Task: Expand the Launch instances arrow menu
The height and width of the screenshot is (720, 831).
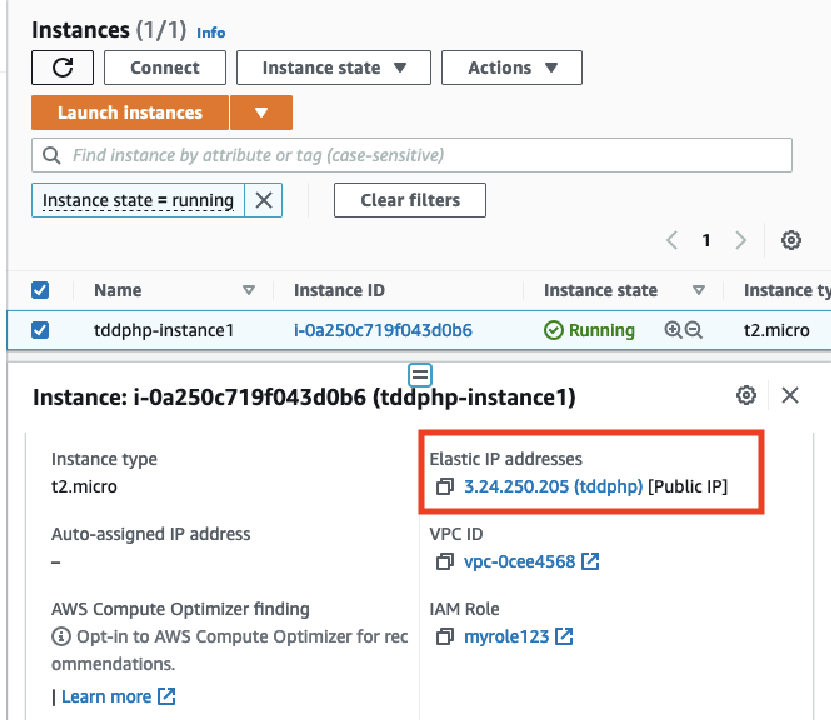Action: [x=261, y=112]
